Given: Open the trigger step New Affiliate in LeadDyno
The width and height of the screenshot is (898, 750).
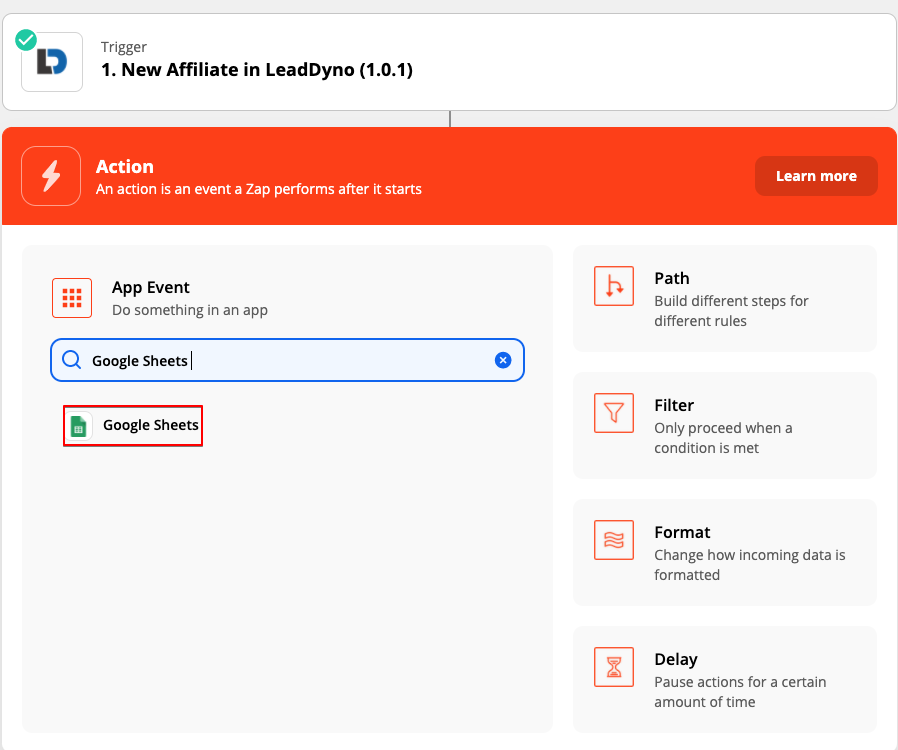Looking at the screenshot, I should [449, 62].
